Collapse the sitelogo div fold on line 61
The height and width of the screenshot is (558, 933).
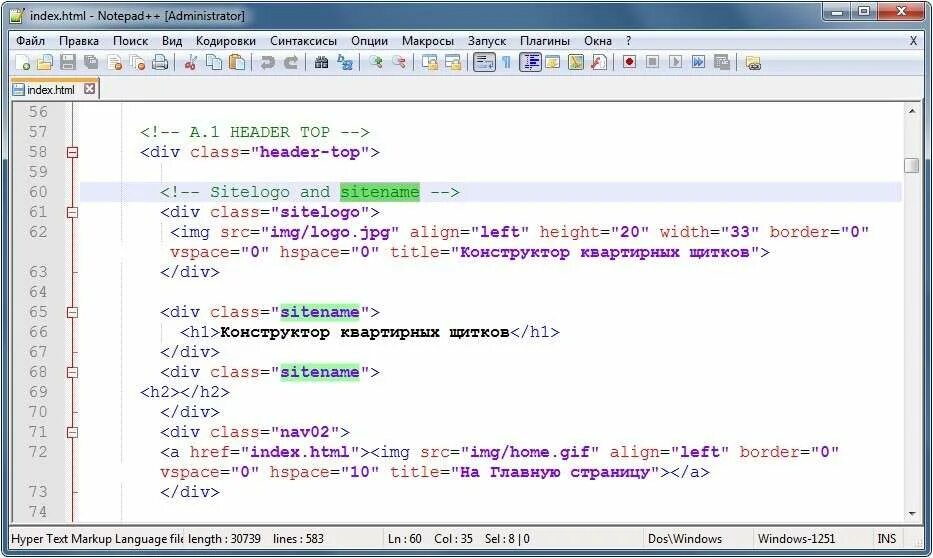tap(73, 212)
